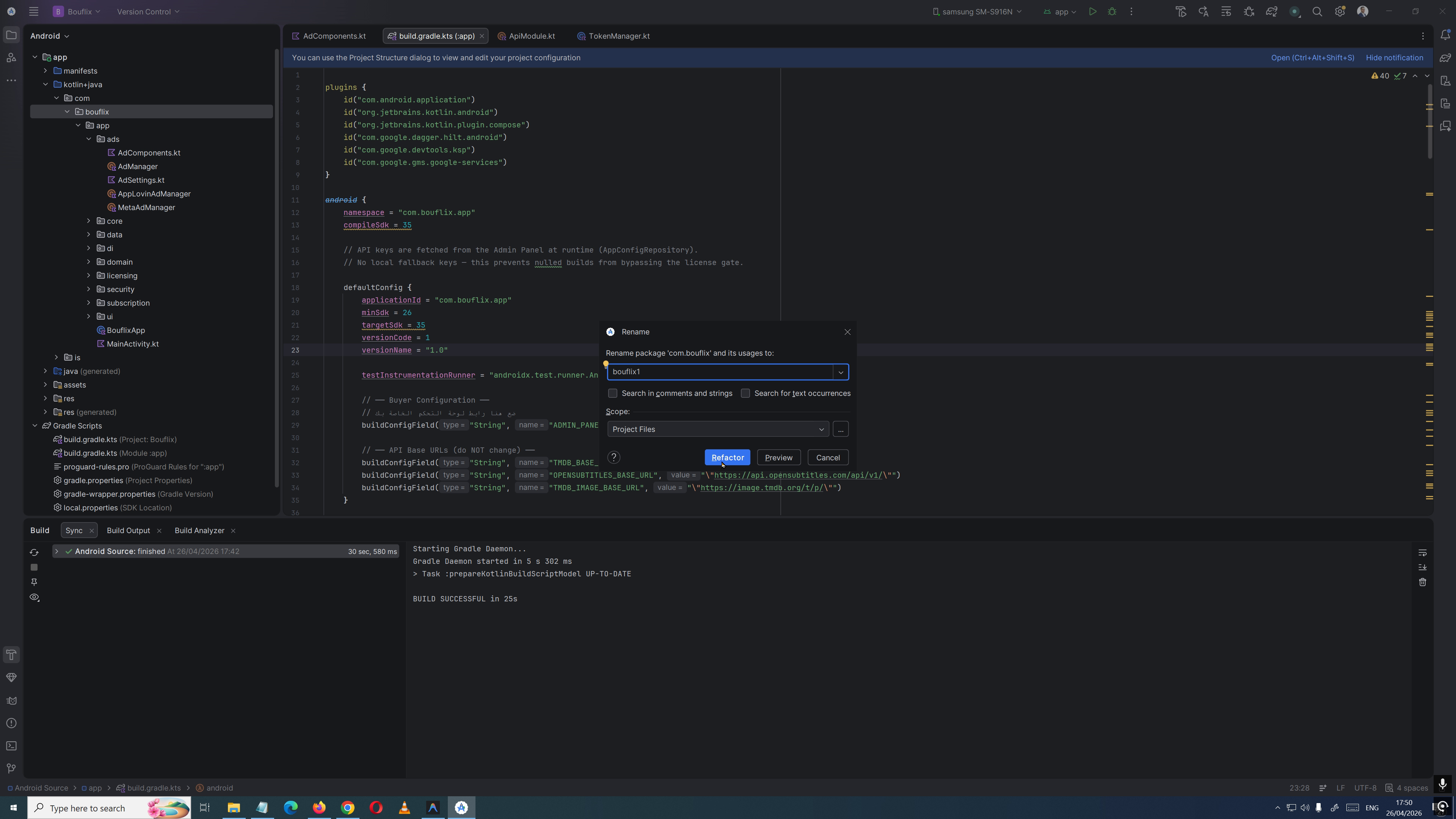
Task: Click the sync reload icon in Build panel
Action: pos(34,552)
